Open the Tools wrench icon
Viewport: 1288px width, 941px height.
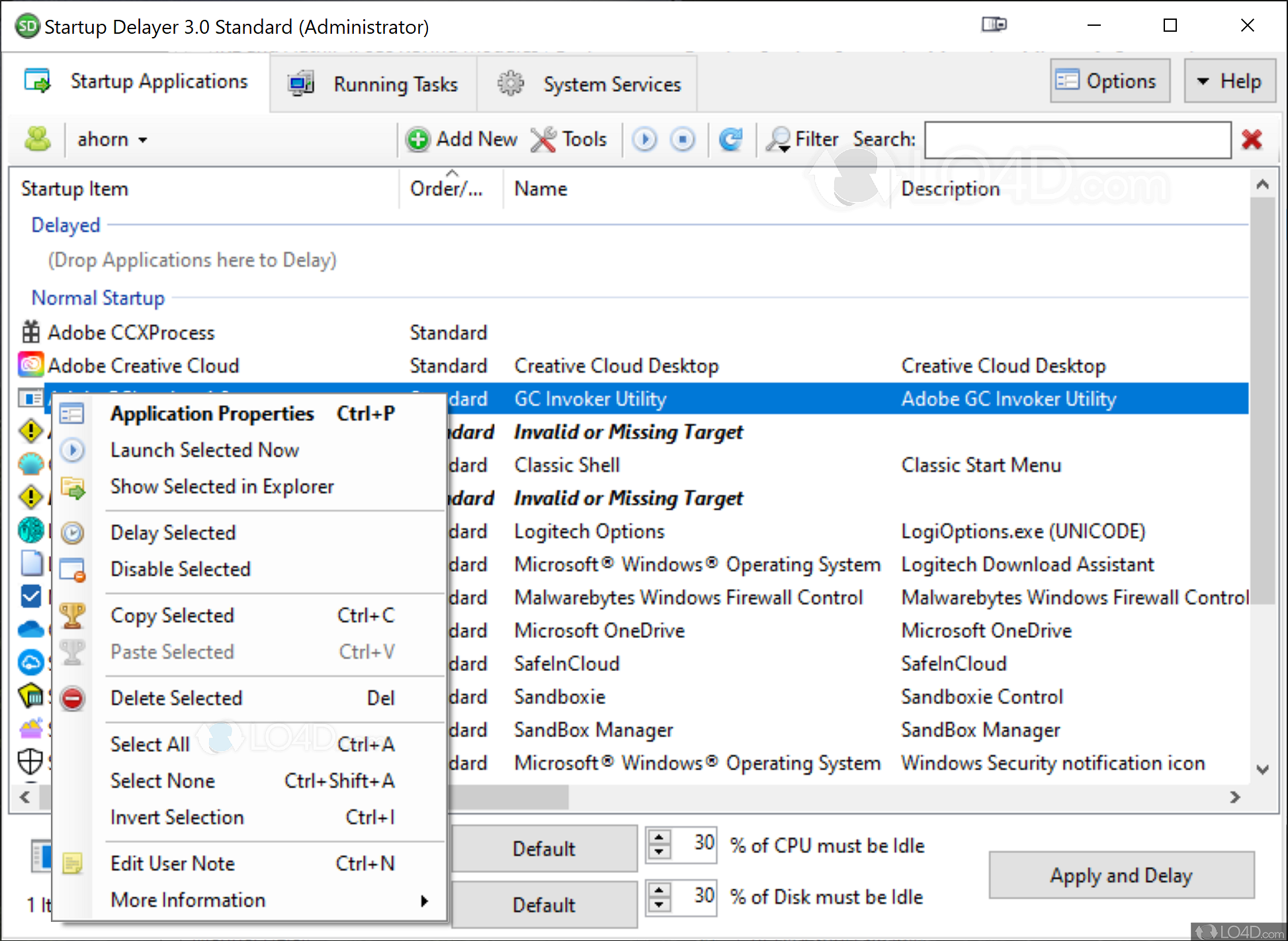point(542,140)
